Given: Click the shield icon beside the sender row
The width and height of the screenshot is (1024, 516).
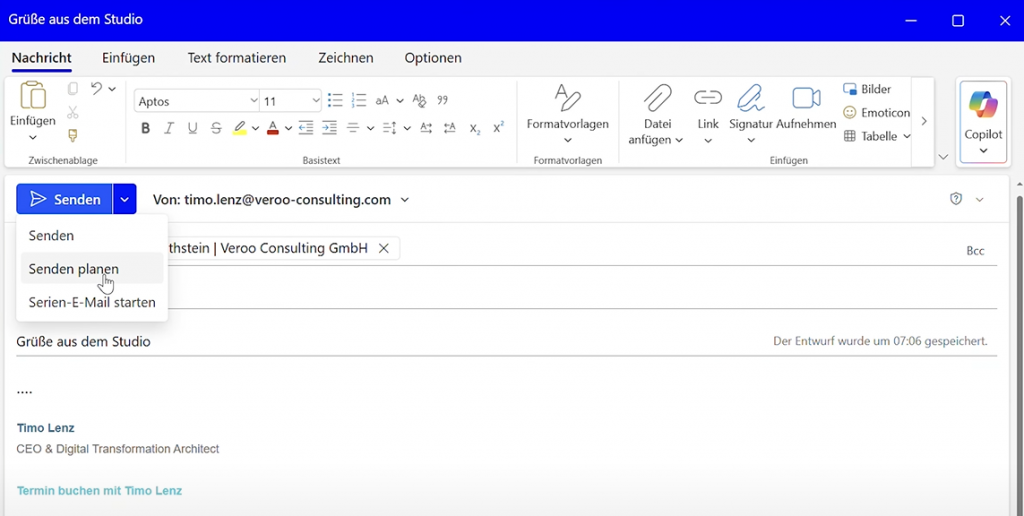Looking at the screenshot, I should [956, 199].
